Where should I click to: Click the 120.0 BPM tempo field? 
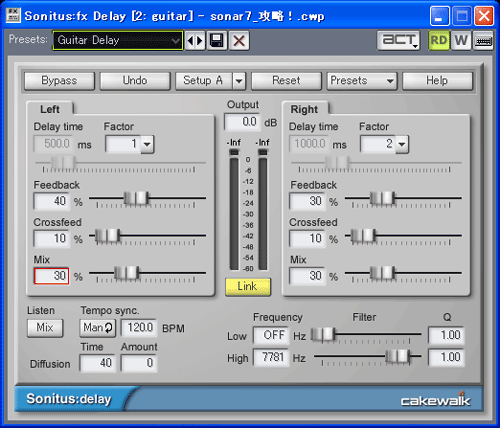(x=139, y=328)
